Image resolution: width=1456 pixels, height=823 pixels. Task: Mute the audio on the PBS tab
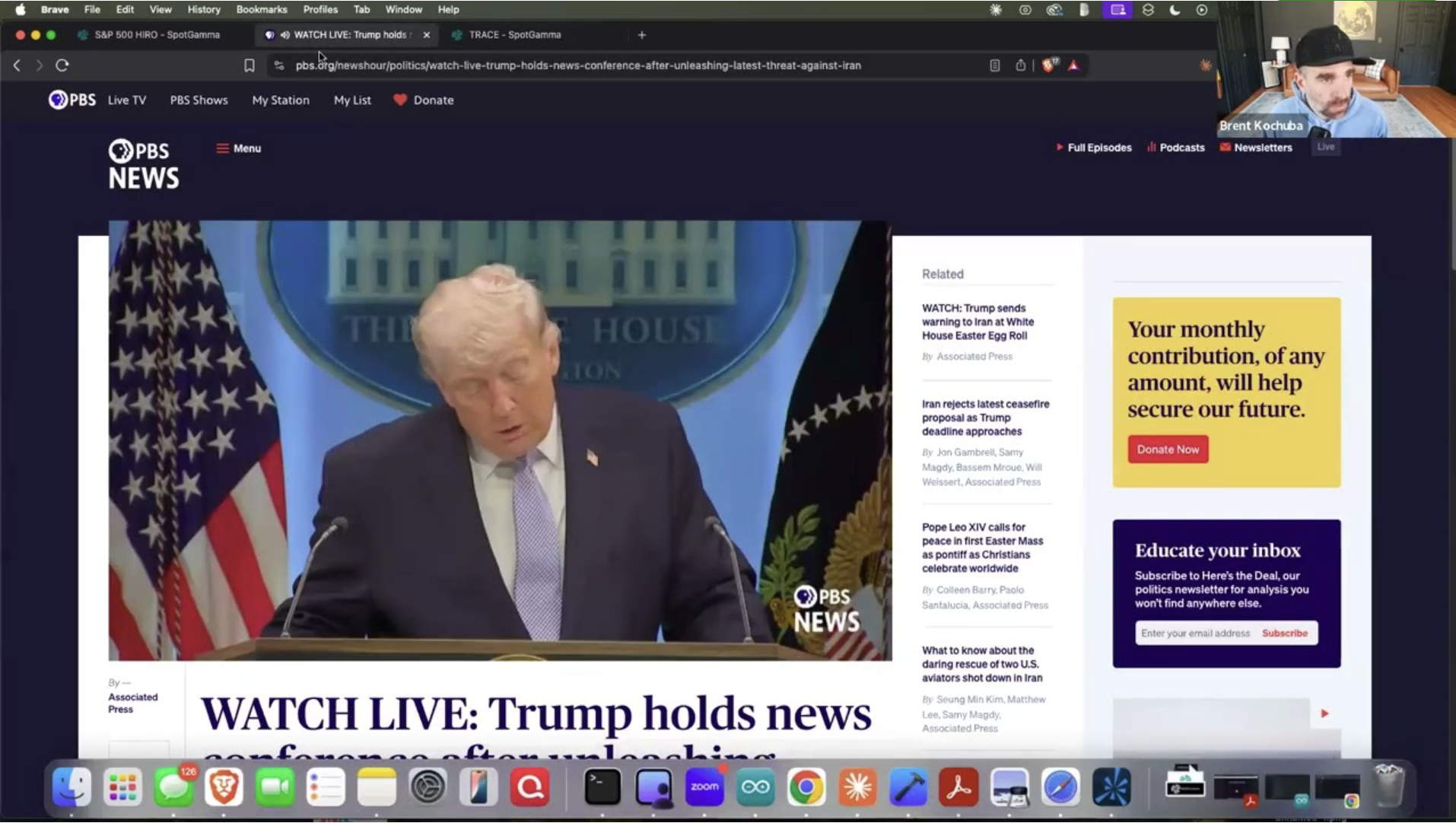(285, 35)
